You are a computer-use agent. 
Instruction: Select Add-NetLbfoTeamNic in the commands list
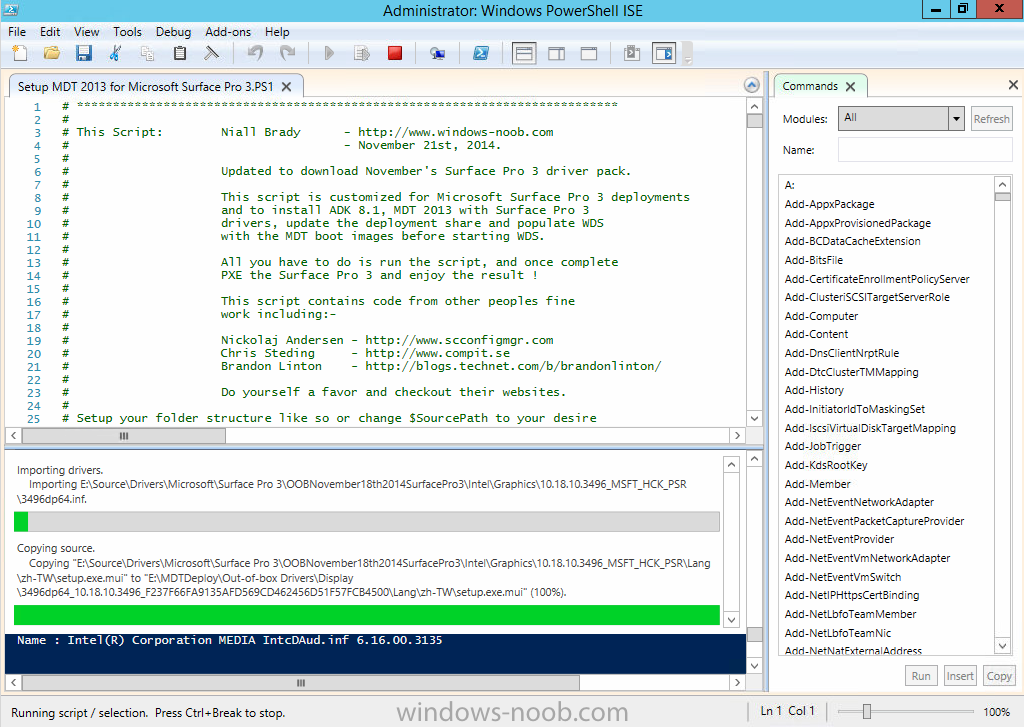point(838,633)
